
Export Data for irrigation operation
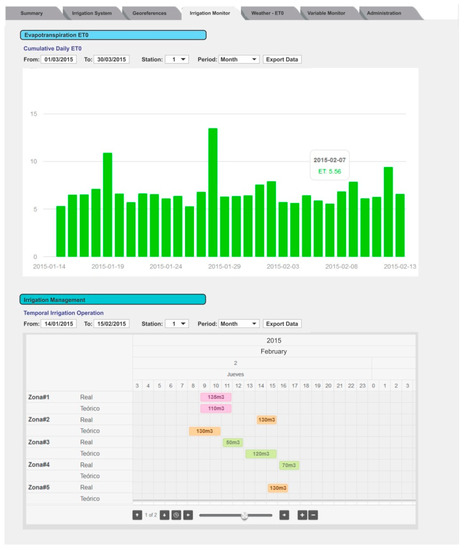pyautogui.click(x=282, y=323)
